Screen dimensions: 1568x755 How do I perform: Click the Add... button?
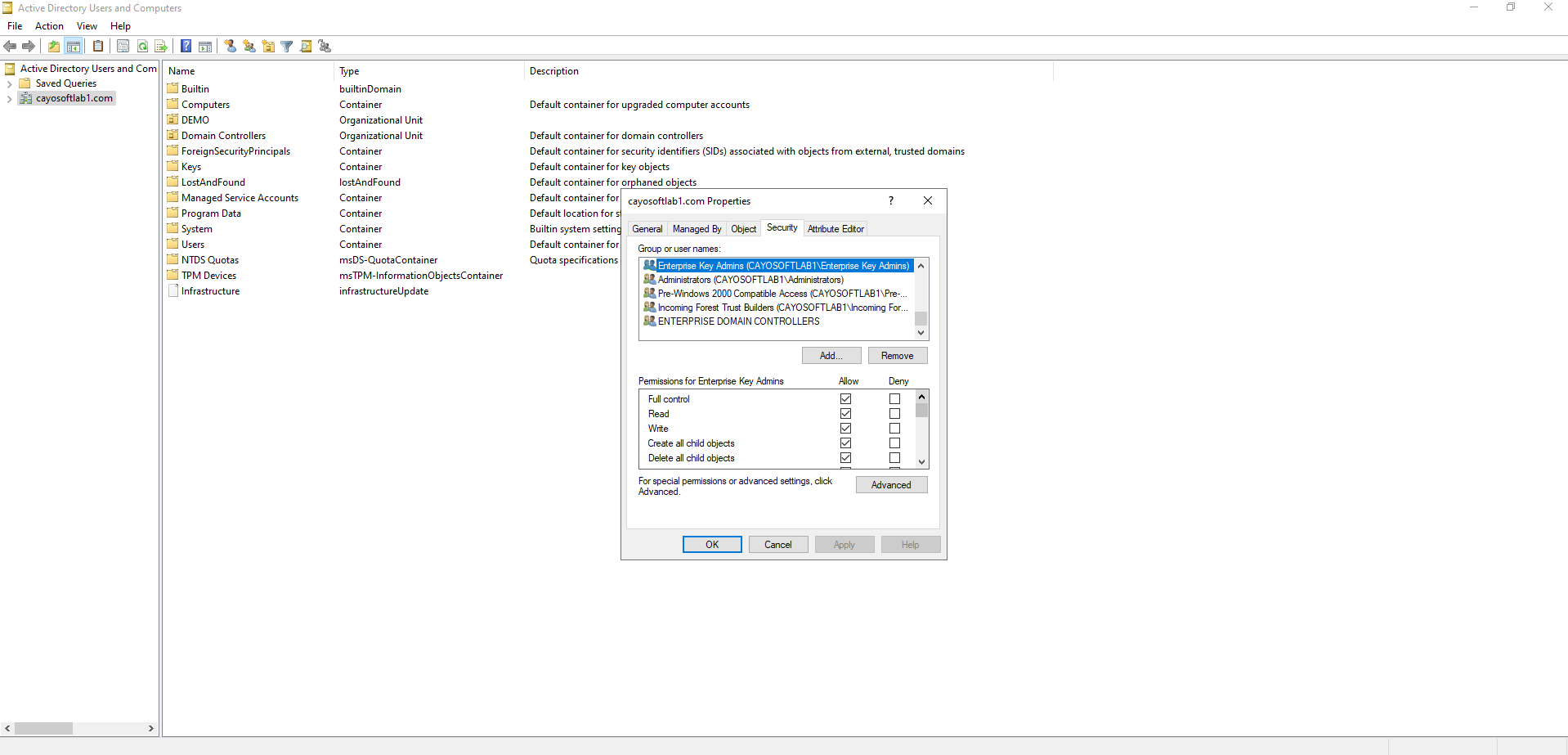click(831, 356)
